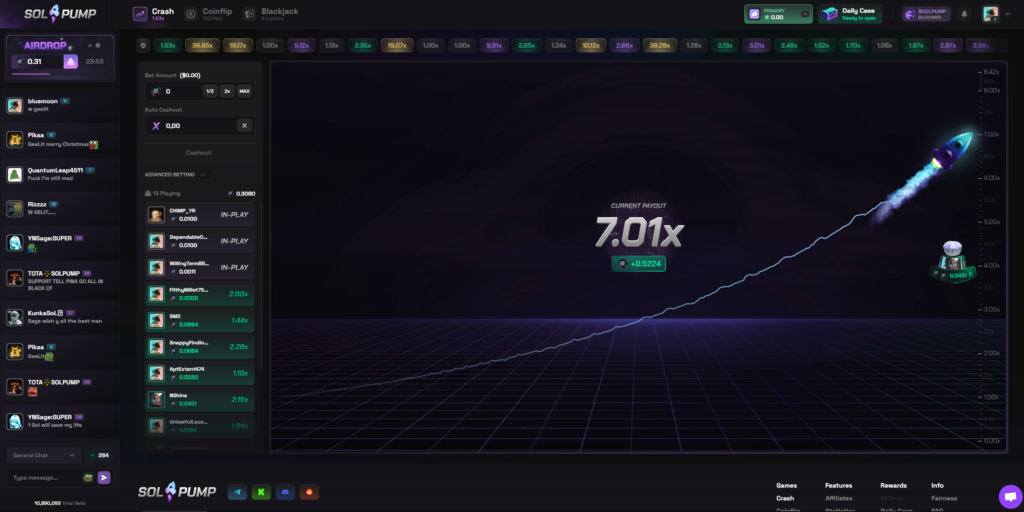The height and width of the screenshot is (512, 1024).
Task: Open Airdrop settings gear icon
Action: pos(98,46)
